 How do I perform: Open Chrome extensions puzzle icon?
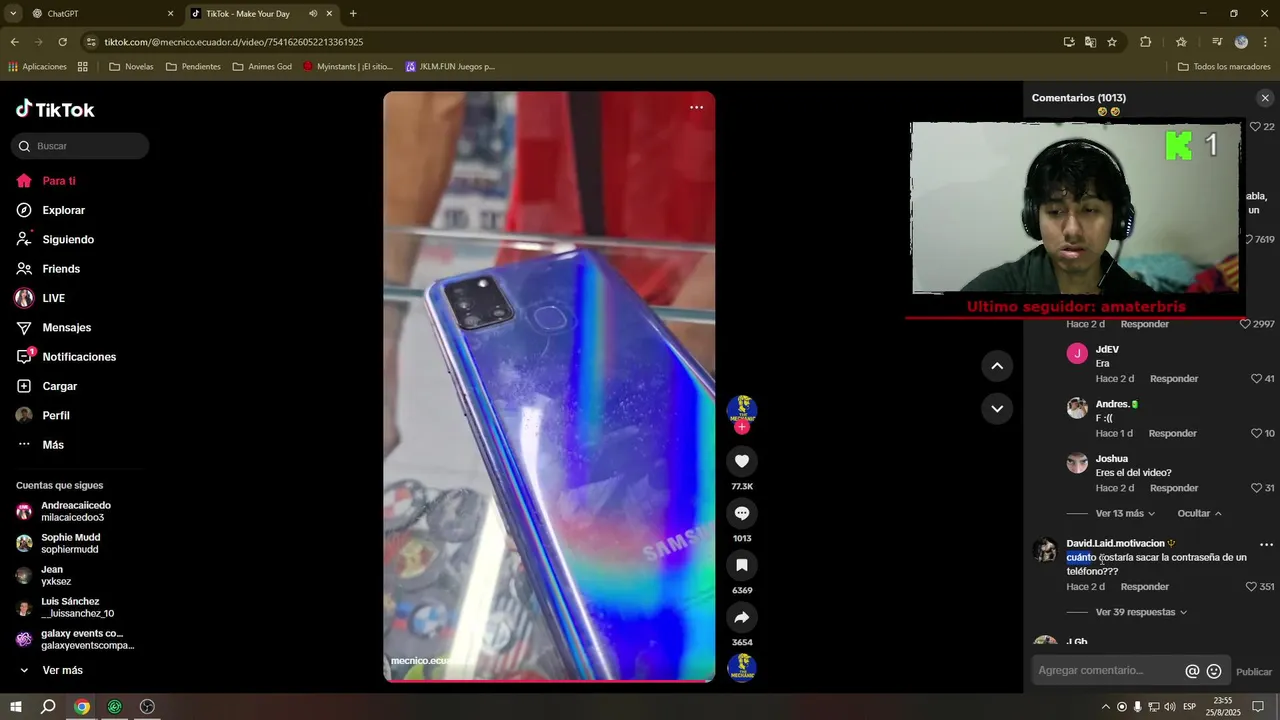[x=1146, y=42]
